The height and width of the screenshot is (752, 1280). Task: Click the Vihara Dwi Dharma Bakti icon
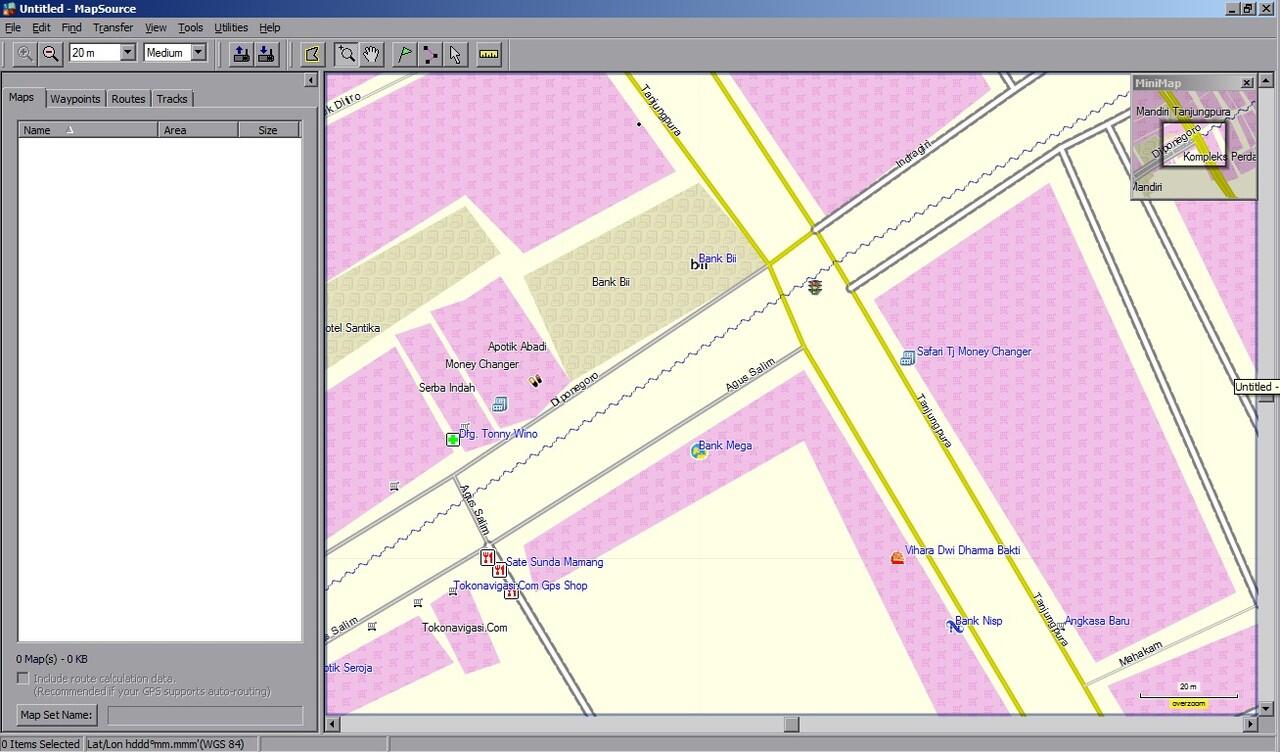point(897,558)
